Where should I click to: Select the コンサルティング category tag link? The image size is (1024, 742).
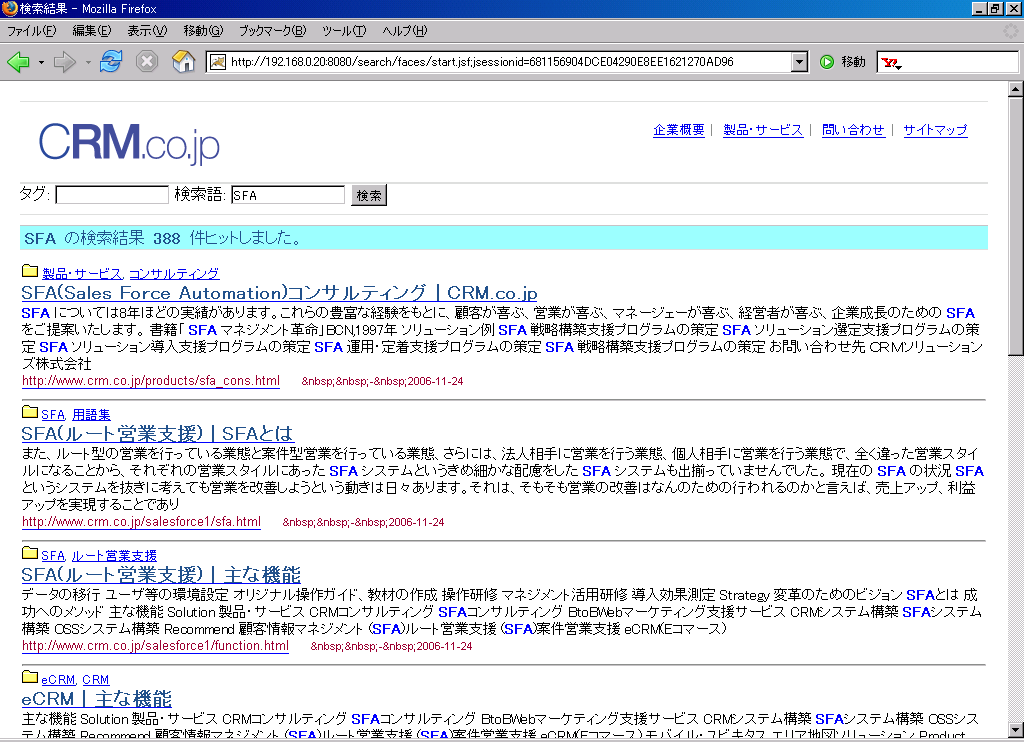point(174,273)
